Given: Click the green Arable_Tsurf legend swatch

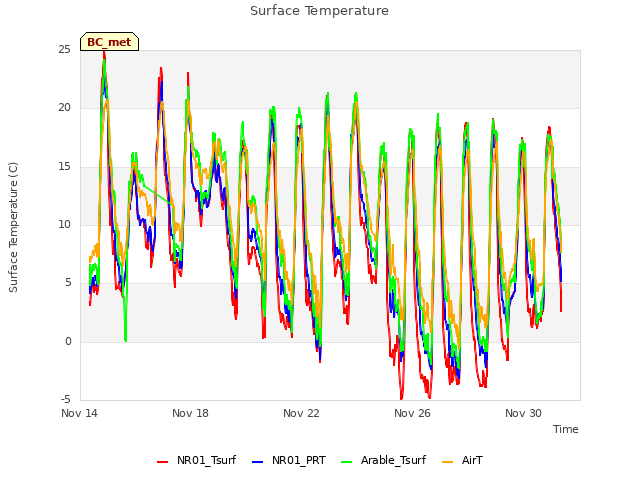Looking at the screenshot, I should tap(346, 462).
